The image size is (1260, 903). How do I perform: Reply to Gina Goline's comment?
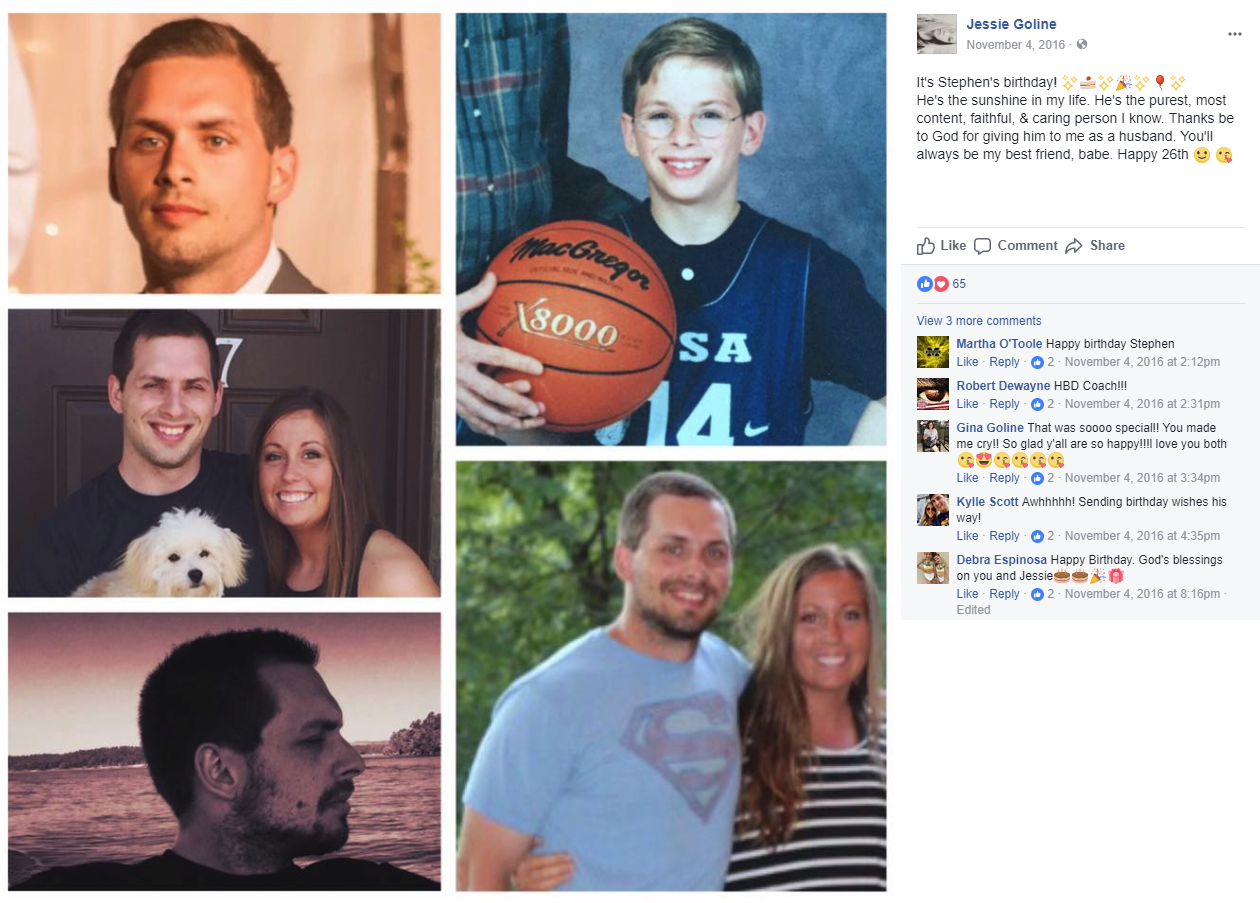pos(1004,478)
